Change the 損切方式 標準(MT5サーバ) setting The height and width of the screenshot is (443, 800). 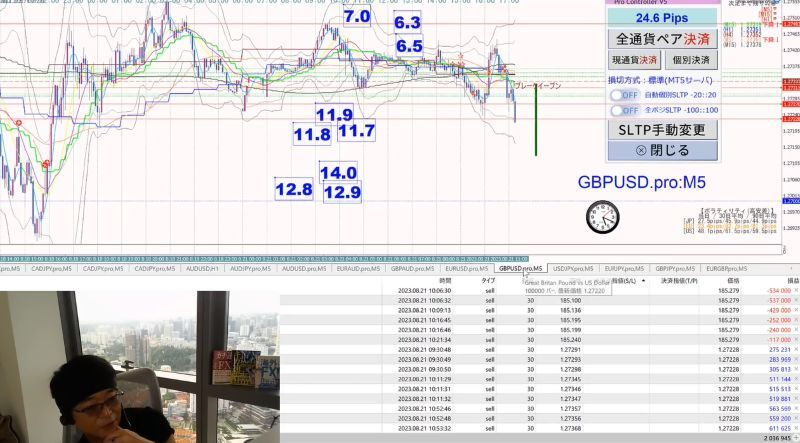(x=660, y=80)
